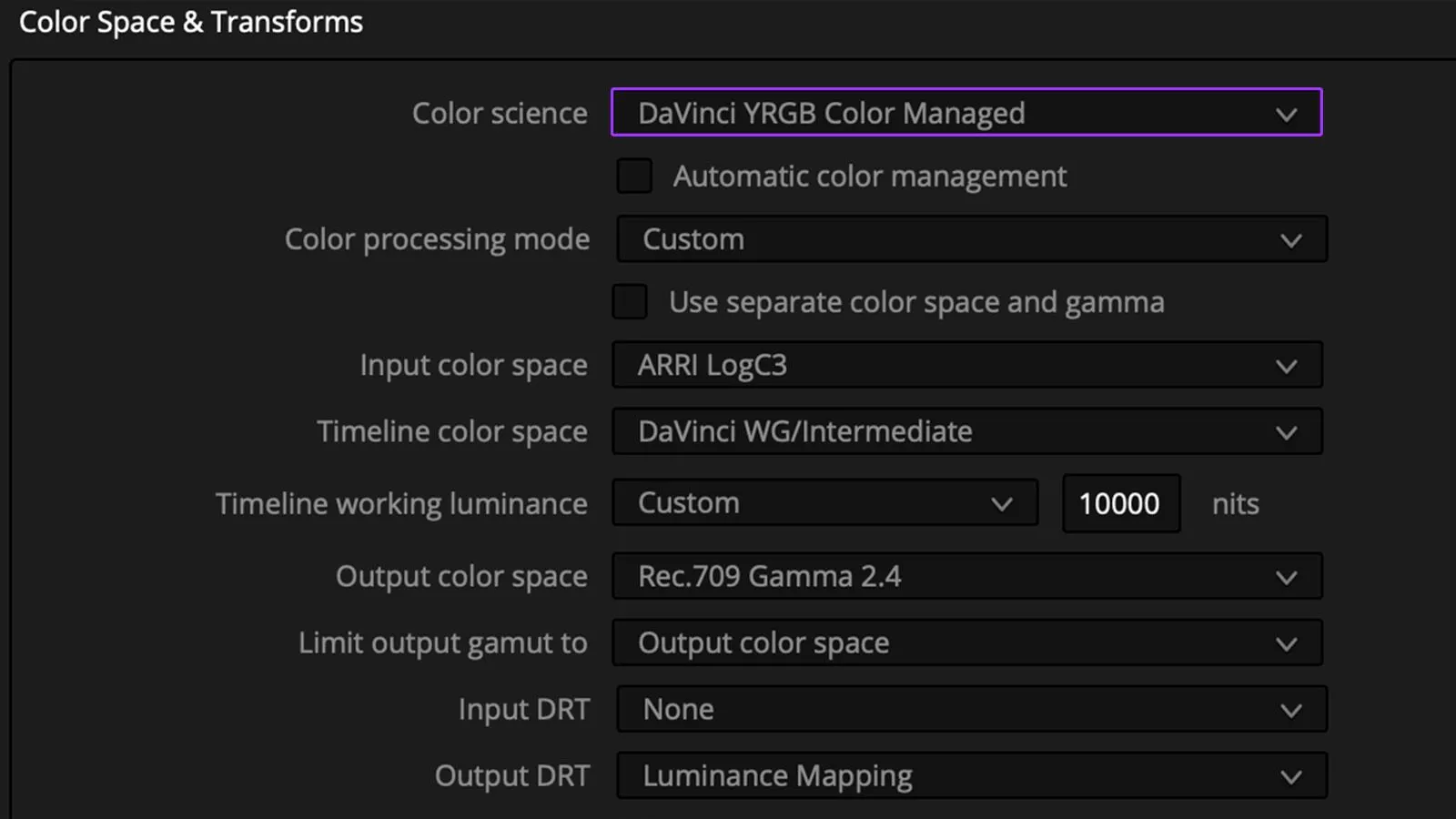Toggle Use separate color space and gamma
This screenshot has width=1456, height=819.
630,302
